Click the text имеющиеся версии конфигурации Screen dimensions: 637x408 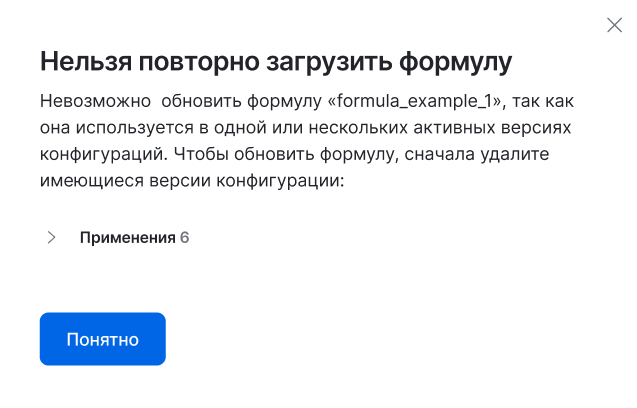[188, 183]
